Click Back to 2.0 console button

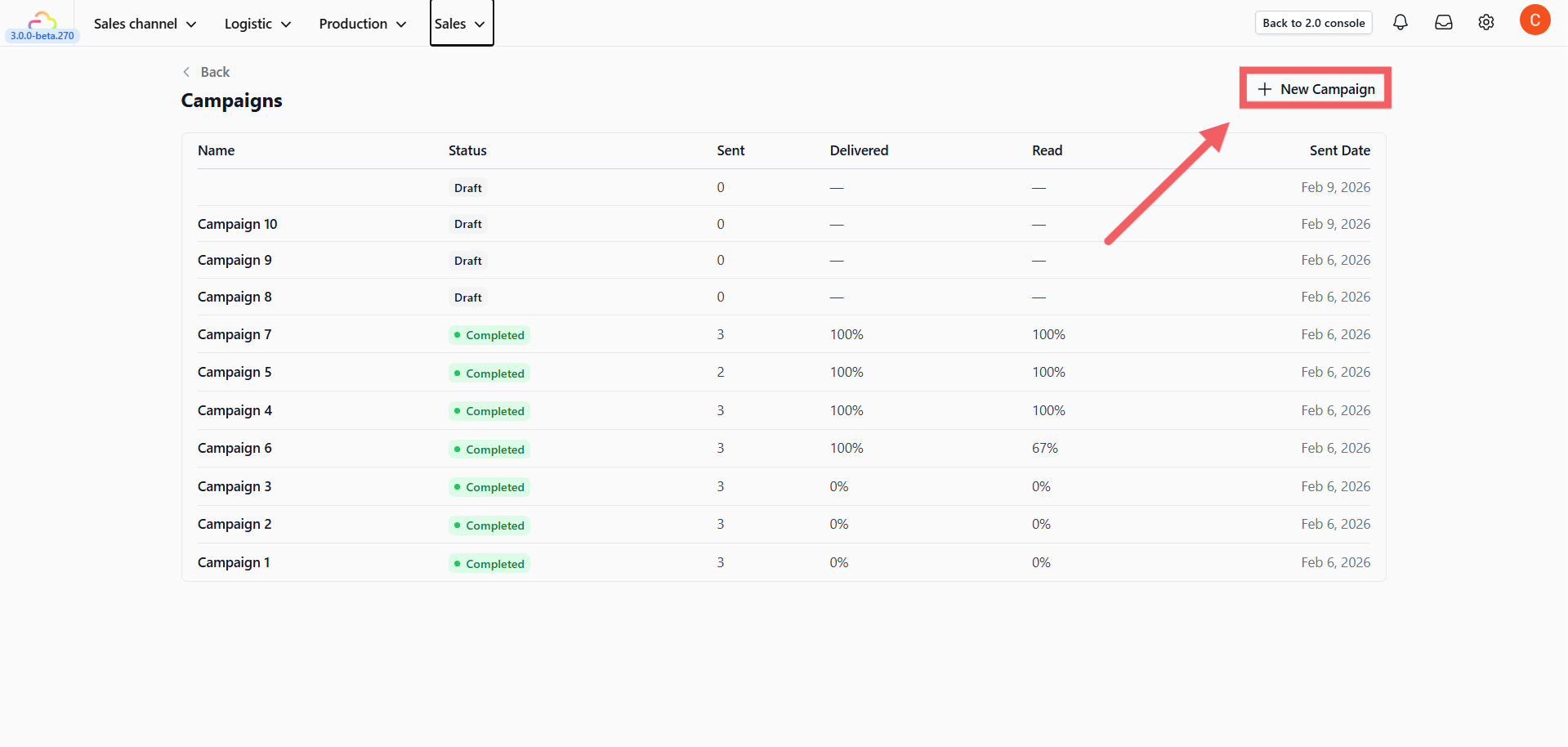(1313, 23)
